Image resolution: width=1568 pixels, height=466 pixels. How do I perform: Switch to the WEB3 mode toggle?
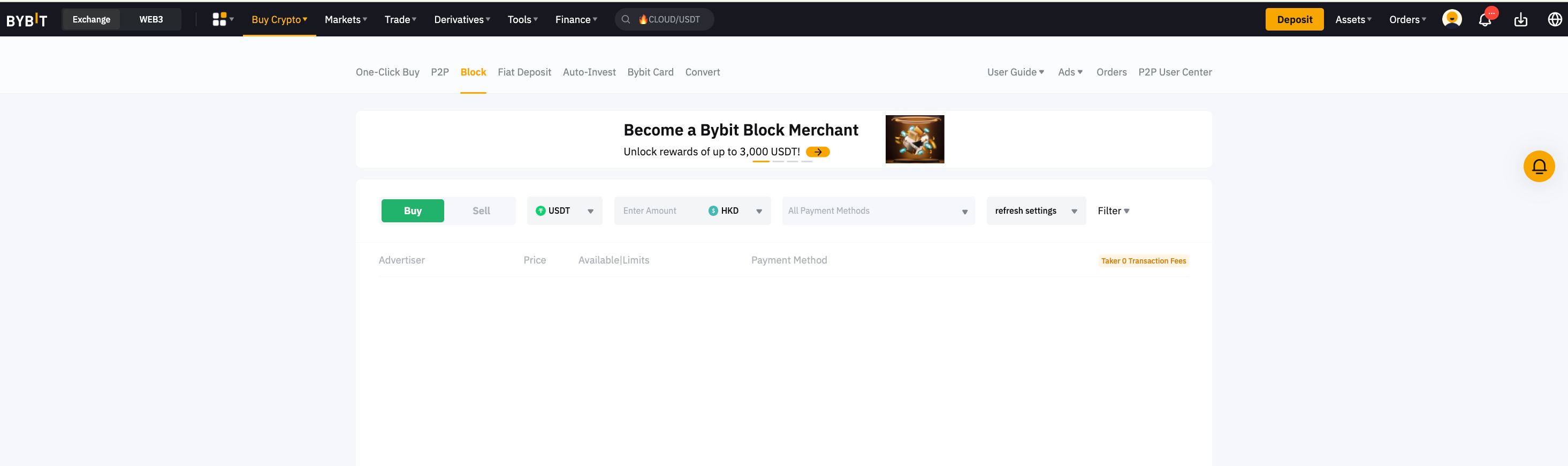pos(151,19)
